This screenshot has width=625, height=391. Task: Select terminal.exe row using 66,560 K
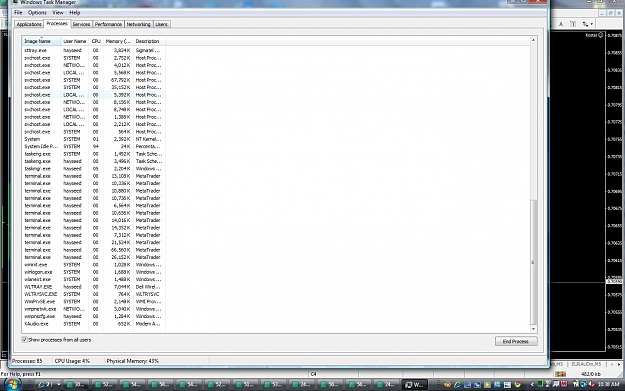tap(94, 250)
